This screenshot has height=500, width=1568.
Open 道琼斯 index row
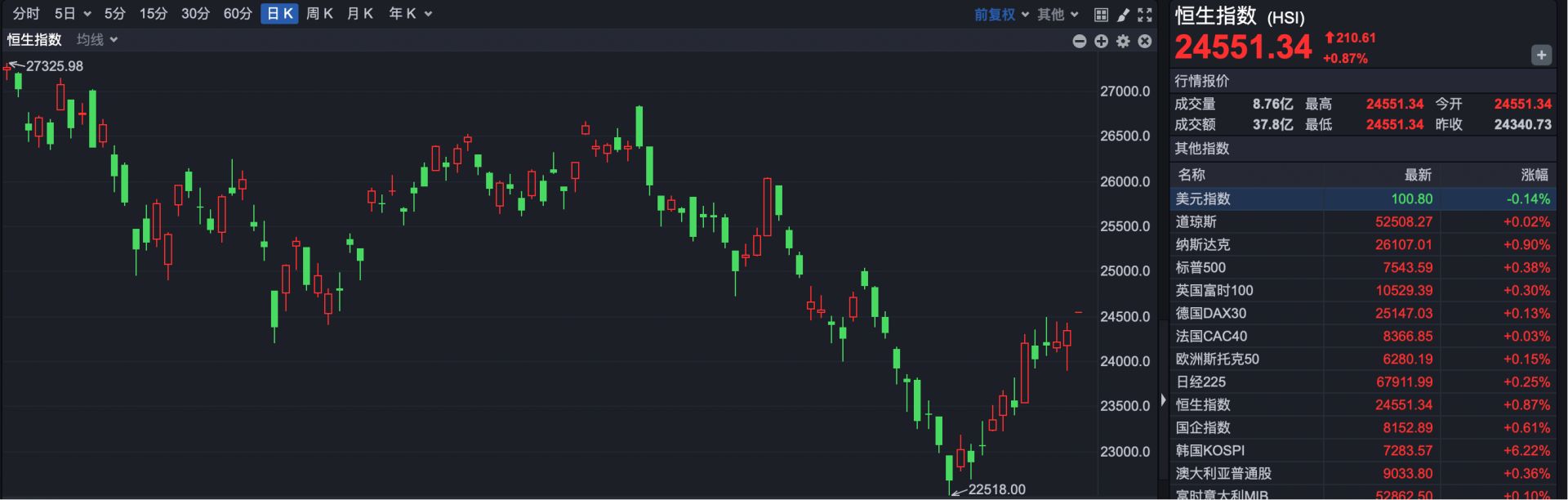[1363, 221]
